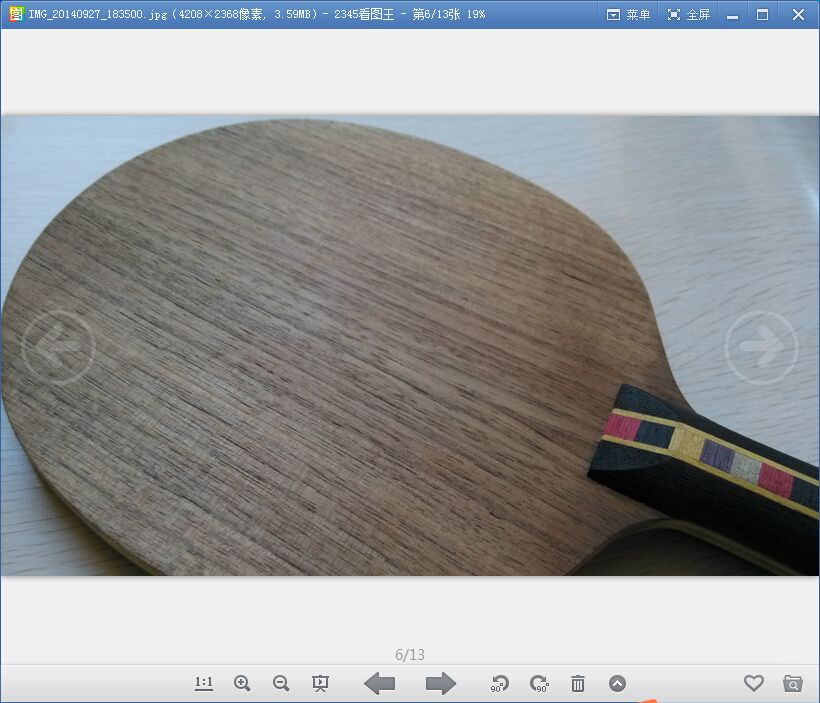This screenshot has width=820, height=703.
Task: Delete the current image with trash icon
Action: click(x=578, y=683)
